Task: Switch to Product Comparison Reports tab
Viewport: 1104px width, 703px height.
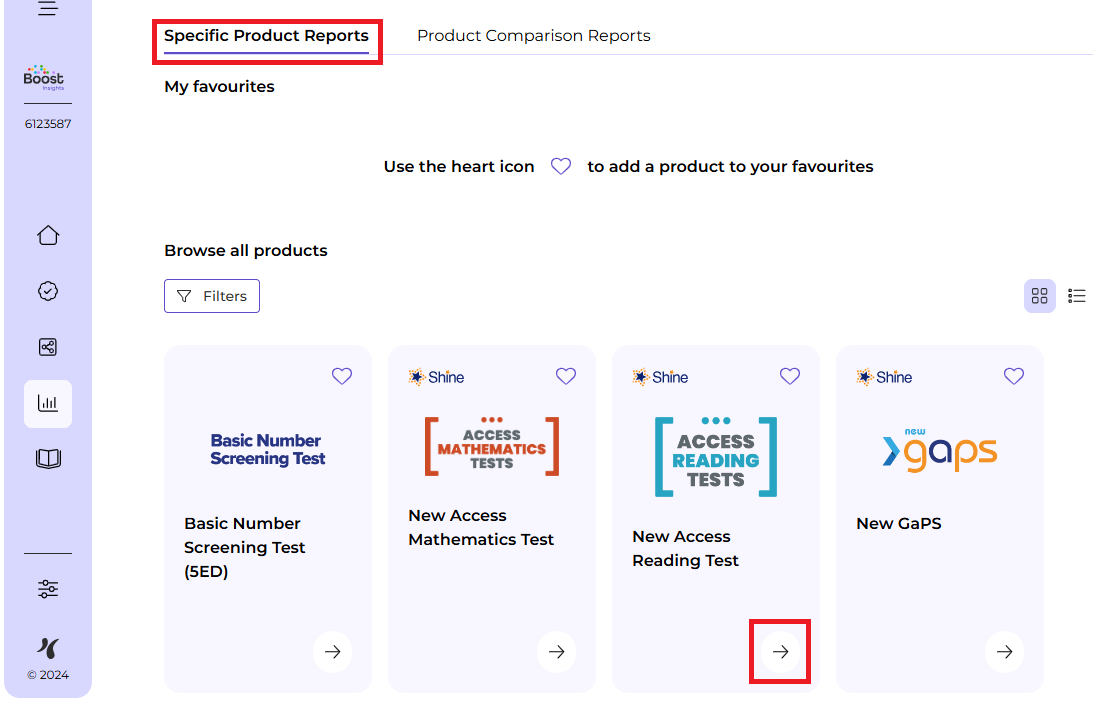Action: click(533, 36)
